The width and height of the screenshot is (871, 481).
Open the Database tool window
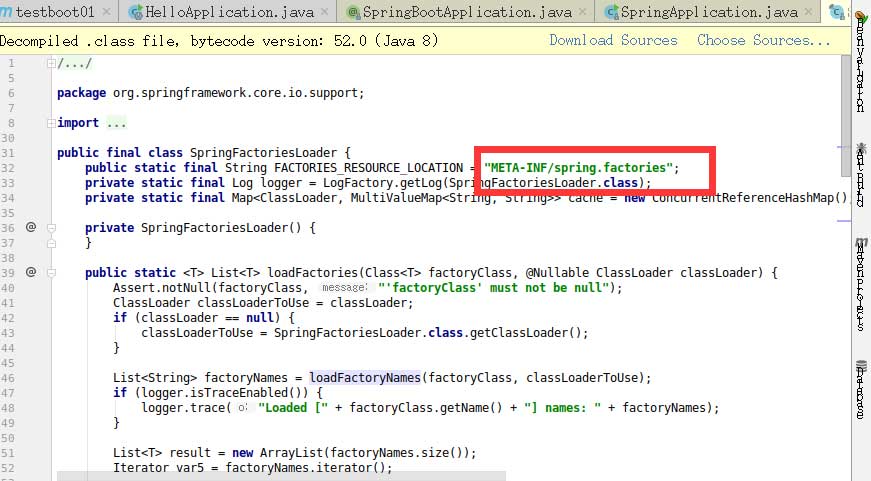pyautogui.click(x=861, y=390)
